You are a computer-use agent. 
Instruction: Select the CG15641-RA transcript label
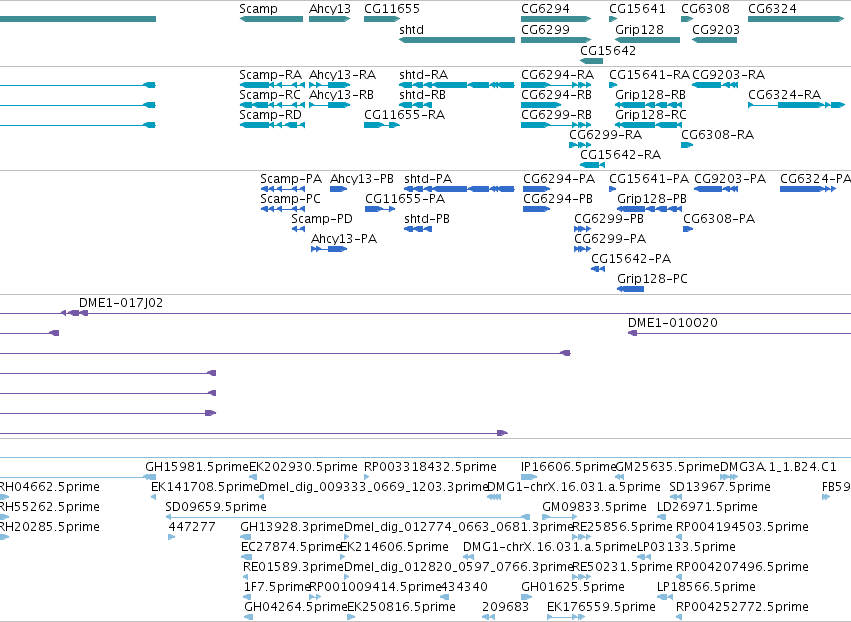(x=649, y=74)
